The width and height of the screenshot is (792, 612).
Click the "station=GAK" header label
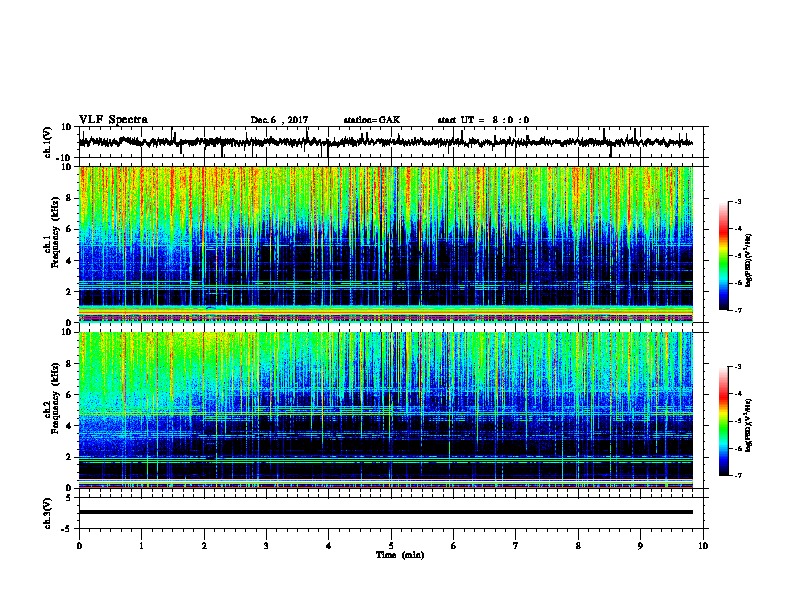[x=372, y=120]
